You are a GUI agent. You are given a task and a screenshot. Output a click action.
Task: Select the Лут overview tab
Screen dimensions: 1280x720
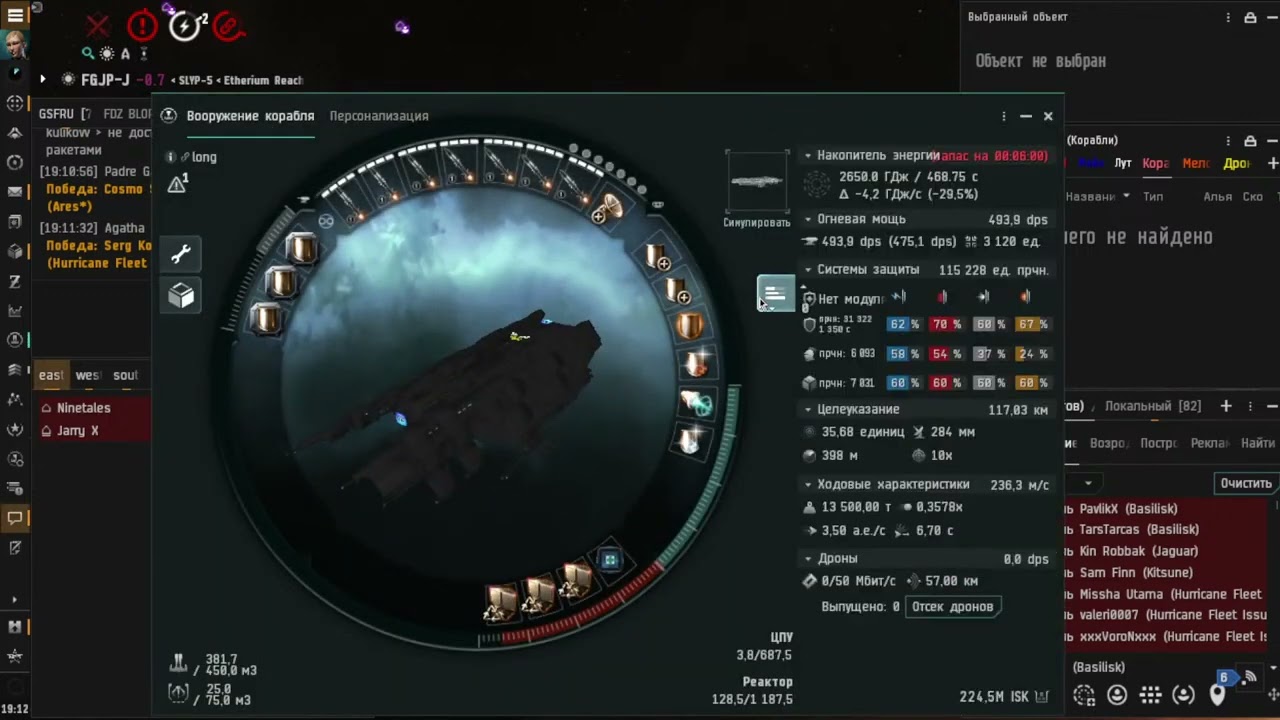[x=1123, y=163]
